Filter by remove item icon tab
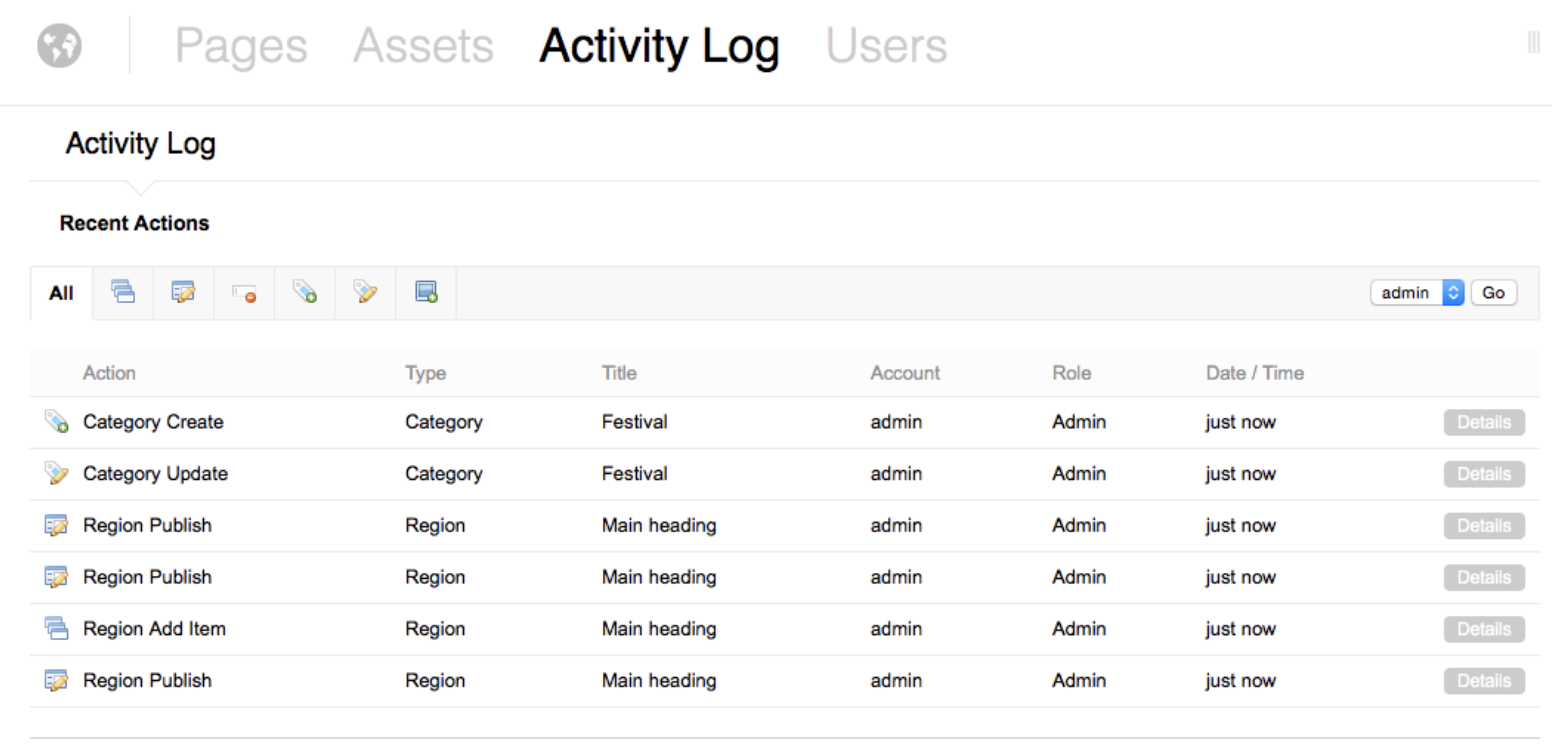1552x746 pixels. [x=244, y=292]
